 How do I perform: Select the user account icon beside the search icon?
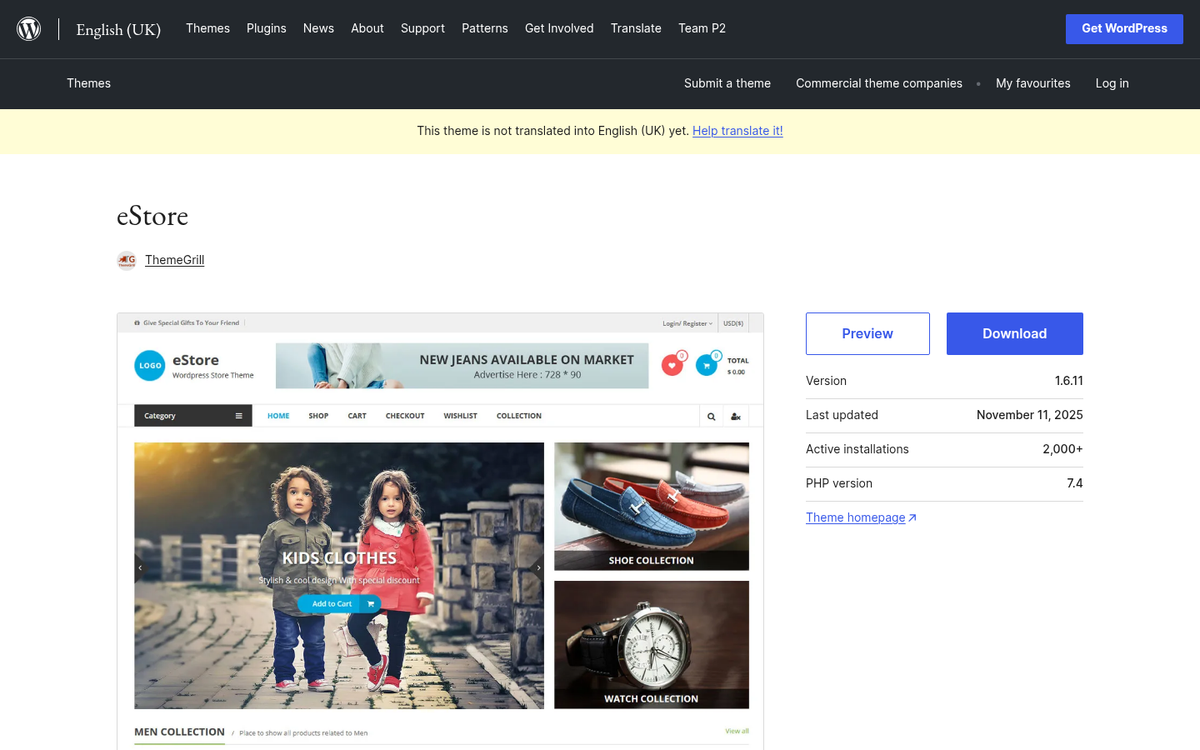736,415
